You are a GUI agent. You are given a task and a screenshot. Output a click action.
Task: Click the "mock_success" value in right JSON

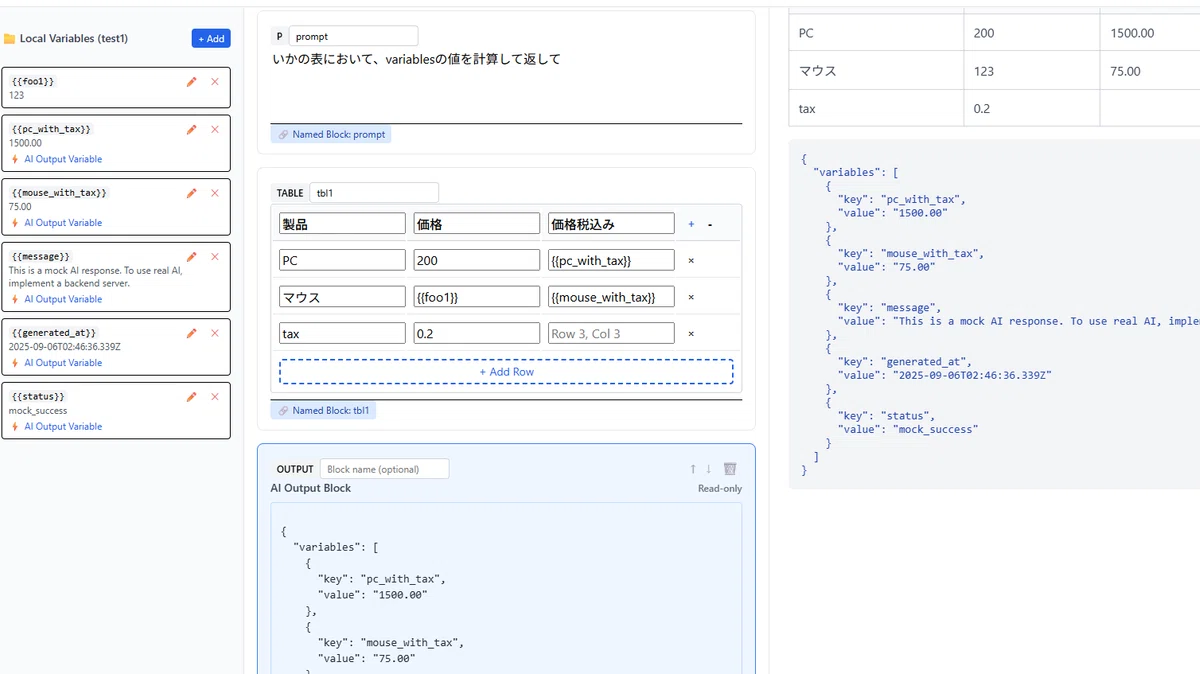point(934,429)
